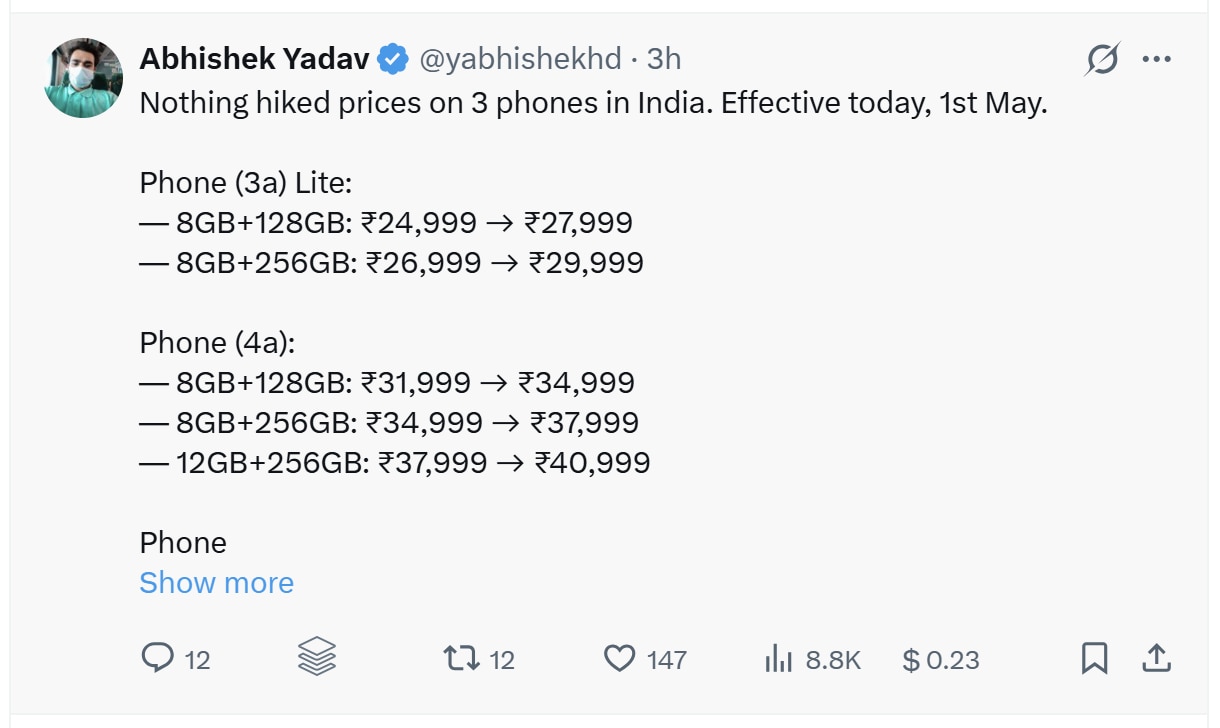This screenshot has height=728, width=1220.
Task: Click the blue verified badge
Action: pos(393,60)
